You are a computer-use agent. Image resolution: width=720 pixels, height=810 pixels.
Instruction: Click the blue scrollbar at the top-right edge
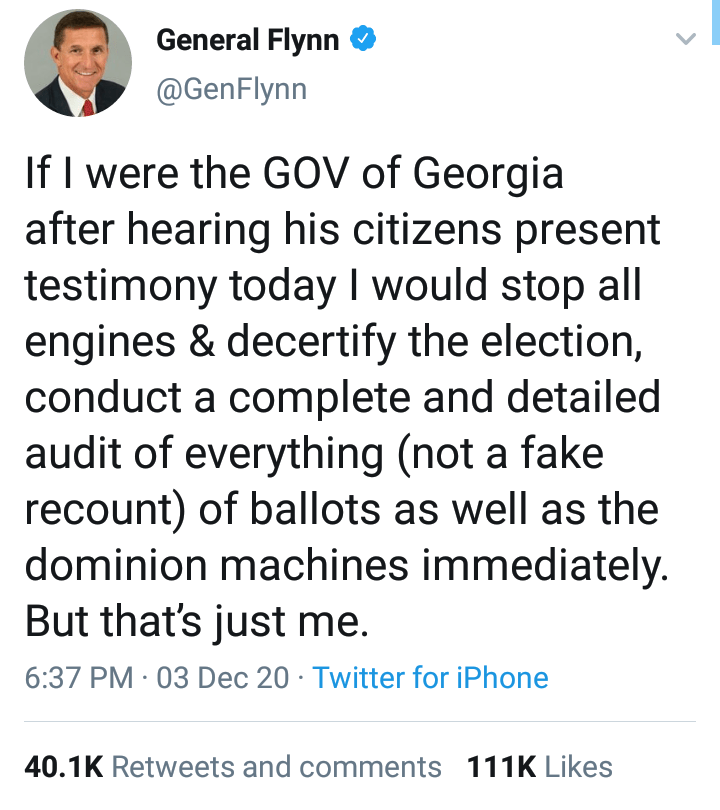716,22
